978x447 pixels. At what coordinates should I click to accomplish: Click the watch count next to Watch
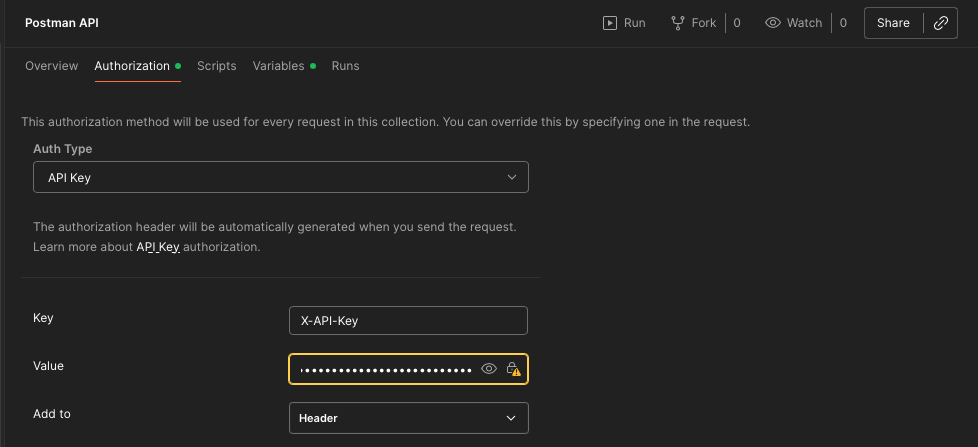pos(843,23)
